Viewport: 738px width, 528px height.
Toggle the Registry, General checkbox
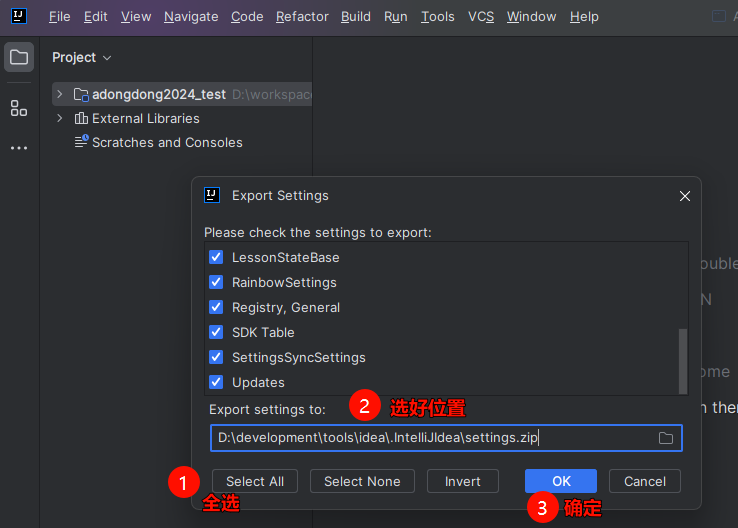[x=216, y=307]
